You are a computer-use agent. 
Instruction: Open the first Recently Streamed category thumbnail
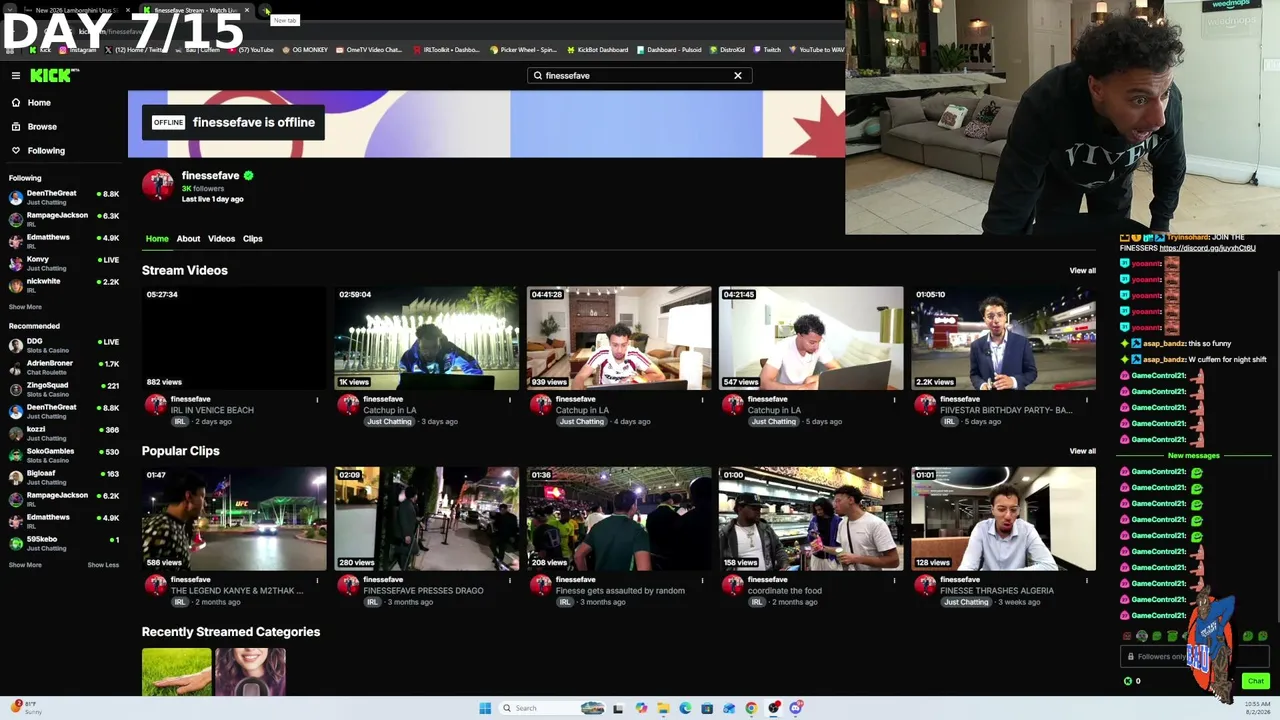point(176,672)
